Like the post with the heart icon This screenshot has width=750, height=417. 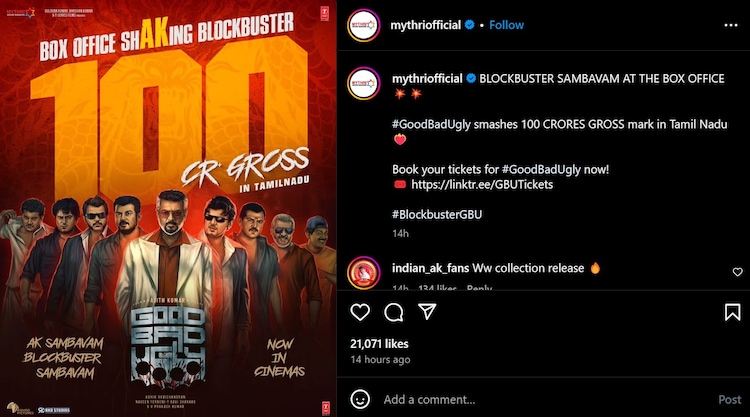pos(360,312)
